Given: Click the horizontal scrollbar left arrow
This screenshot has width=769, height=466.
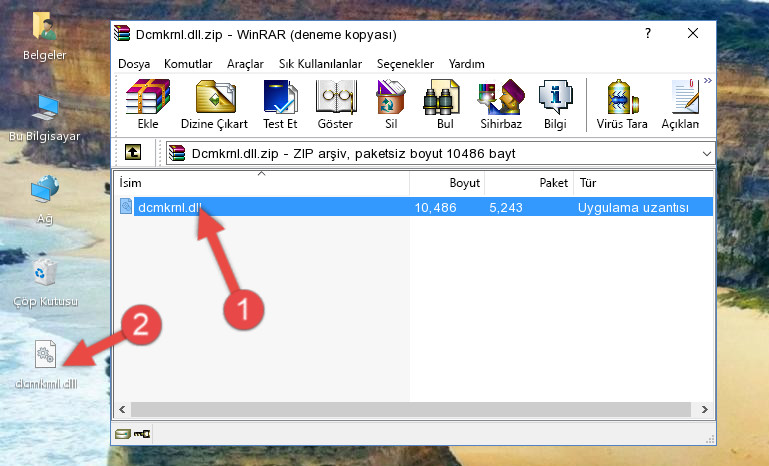Looking at the screenshot, I should click(x=122, y=409).
